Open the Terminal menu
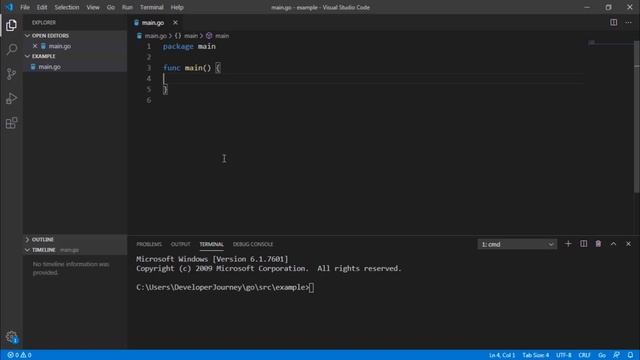This screenshot has width=640, height=360. [151, 7]
